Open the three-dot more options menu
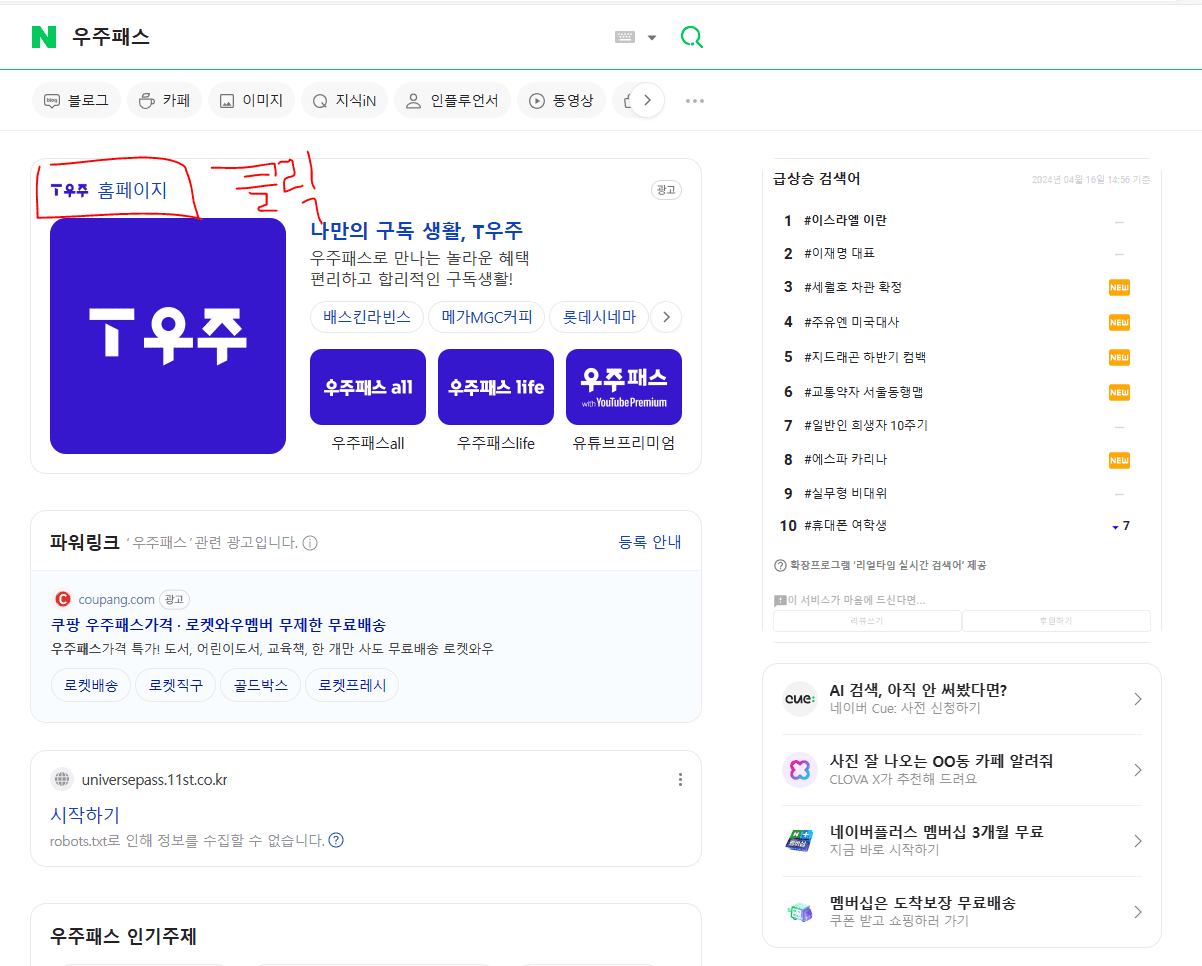 click(x=695, y=100)
